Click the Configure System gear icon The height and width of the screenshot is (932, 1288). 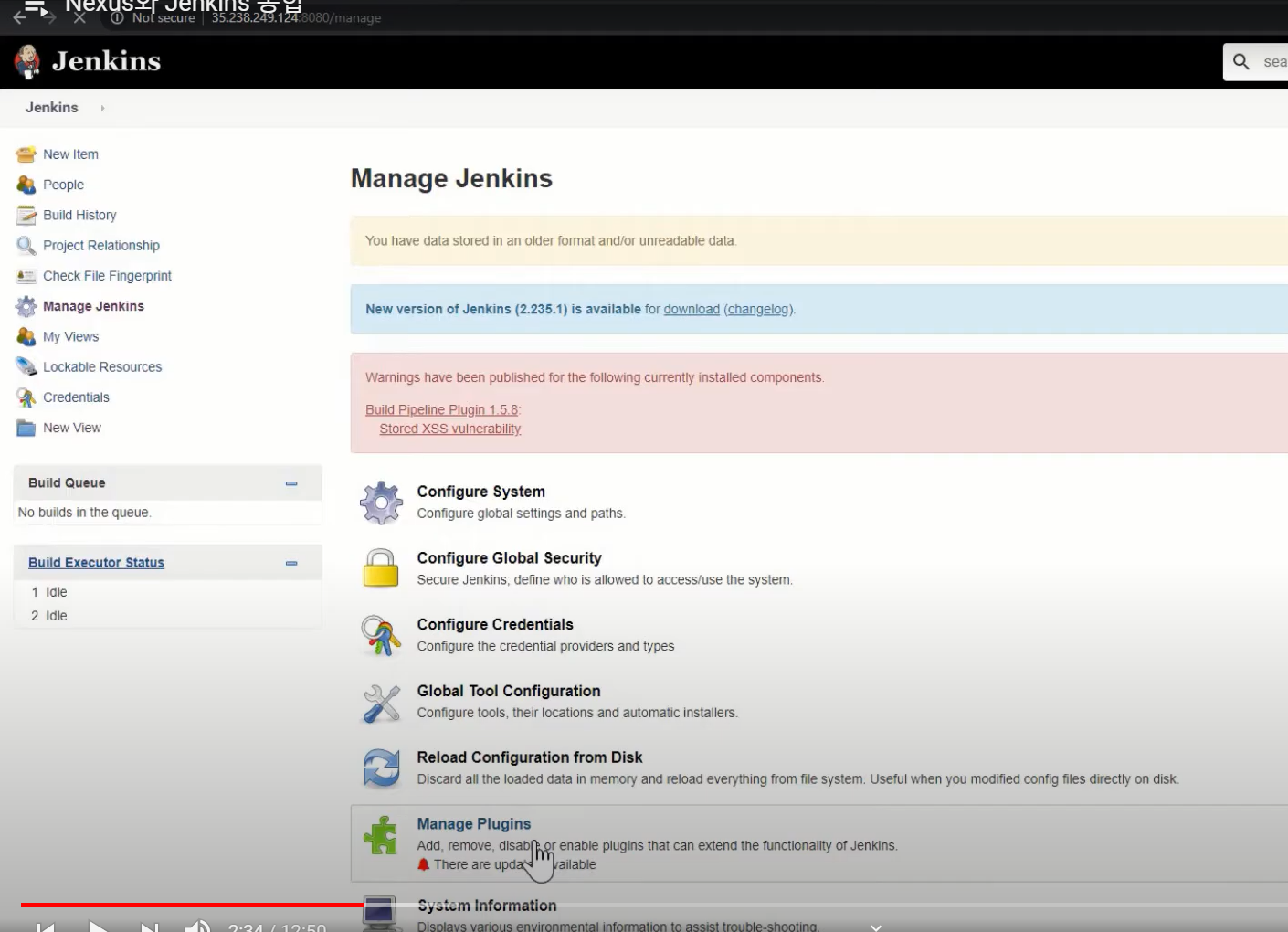pos(381,503)
